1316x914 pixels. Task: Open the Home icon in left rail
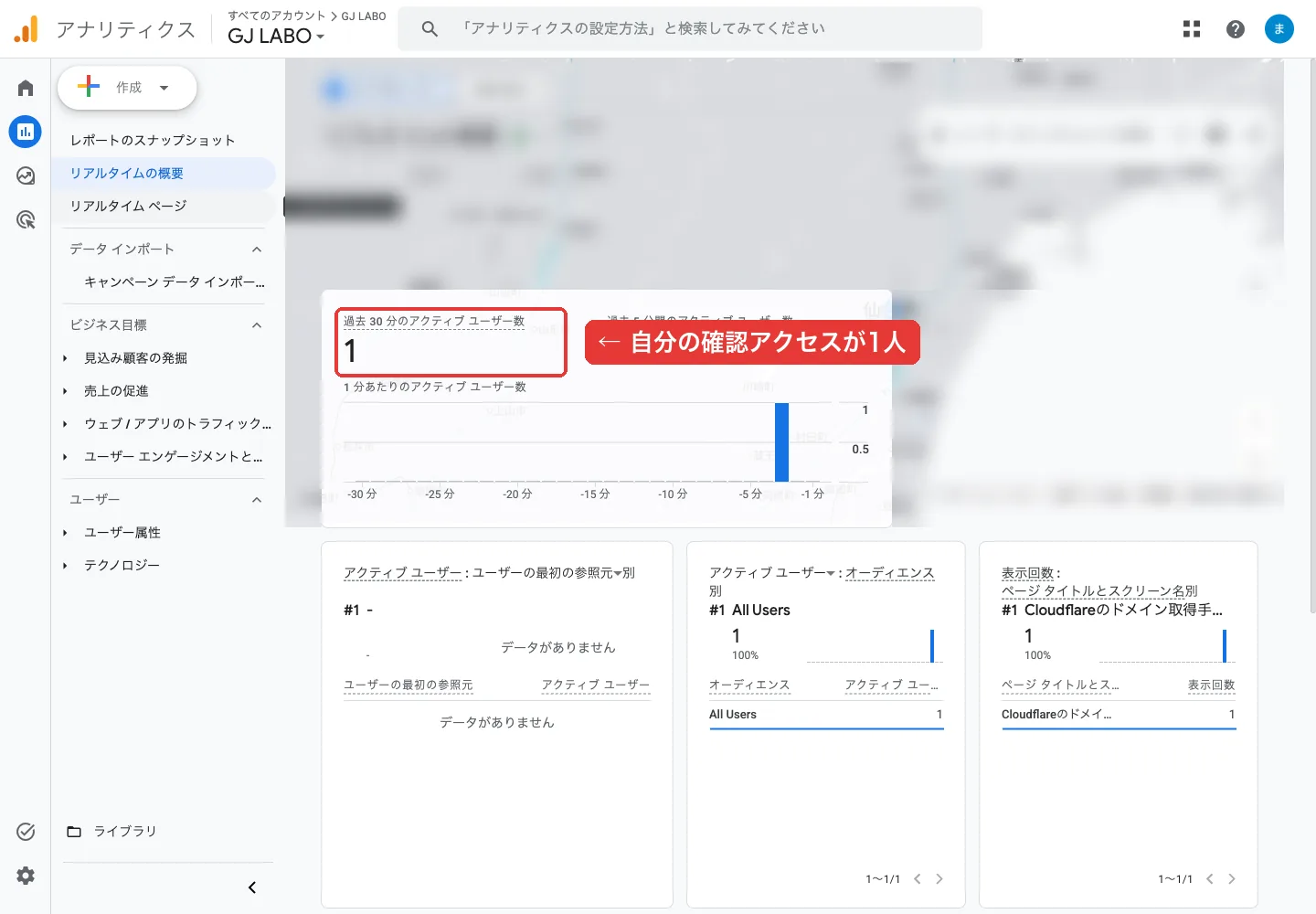[26, 88]
